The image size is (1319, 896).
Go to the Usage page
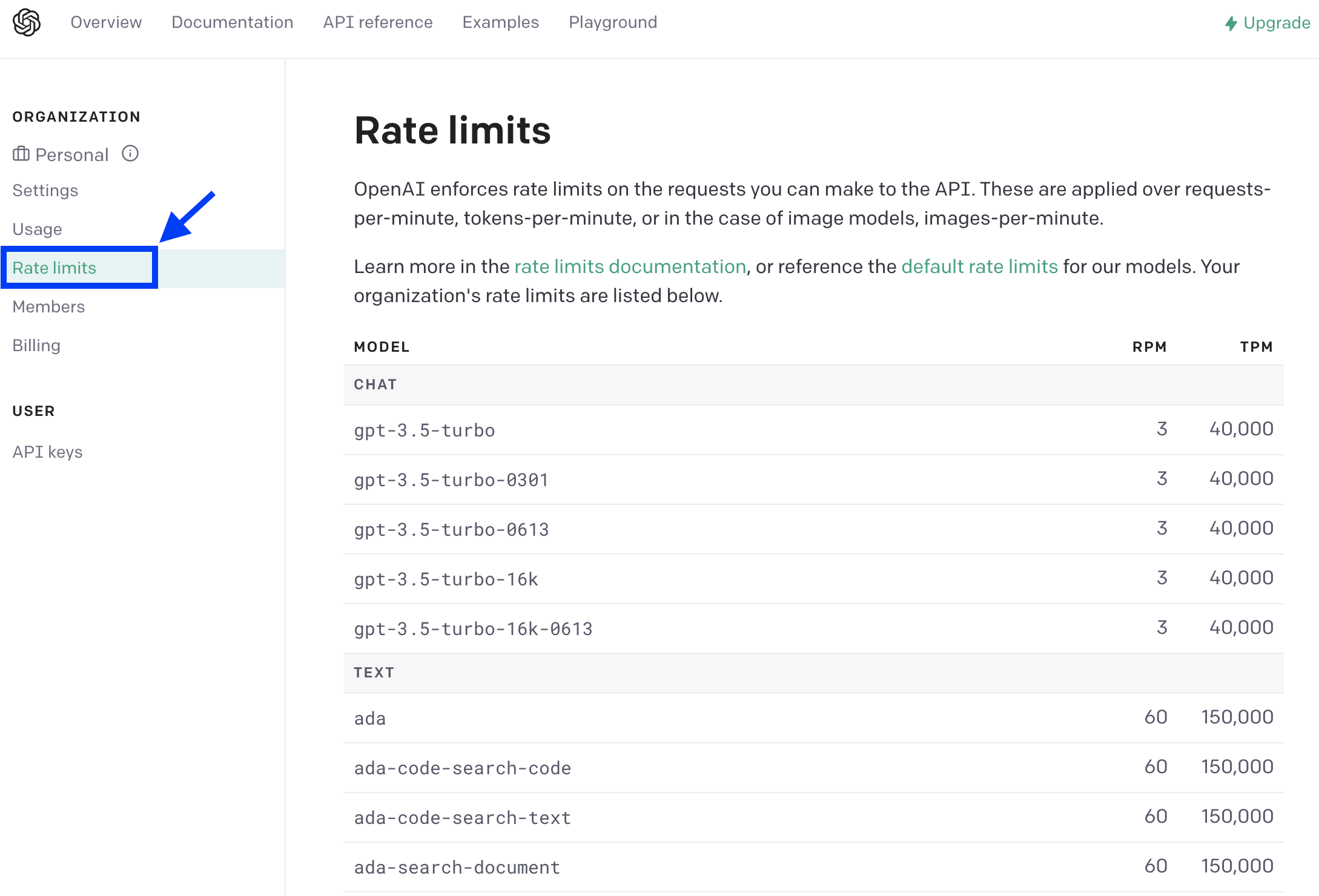tap(37, 229)
